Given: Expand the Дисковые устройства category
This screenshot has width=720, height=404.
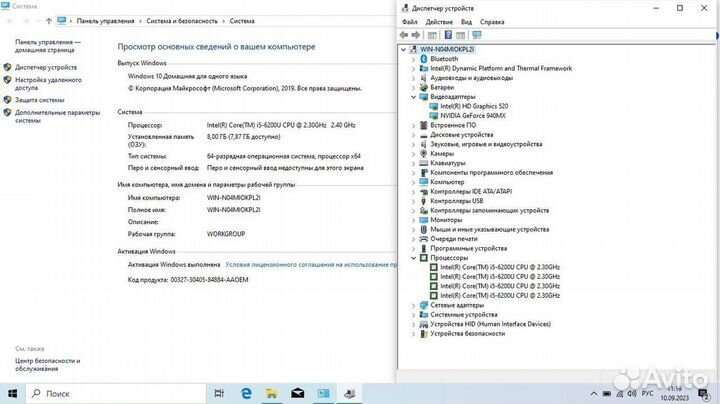Looking at the screenshot, I should [413, 135].
